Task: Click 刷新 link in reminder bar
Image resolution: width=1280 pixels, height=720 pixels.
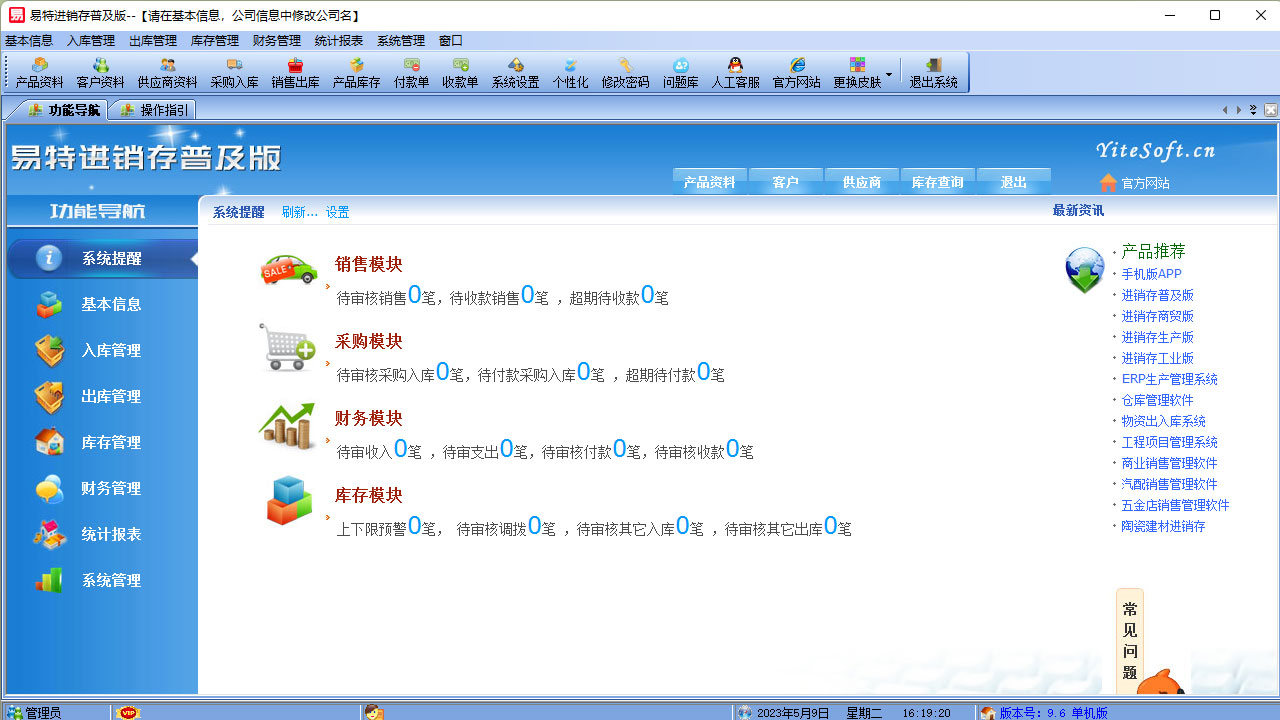Action: (299, 212)
